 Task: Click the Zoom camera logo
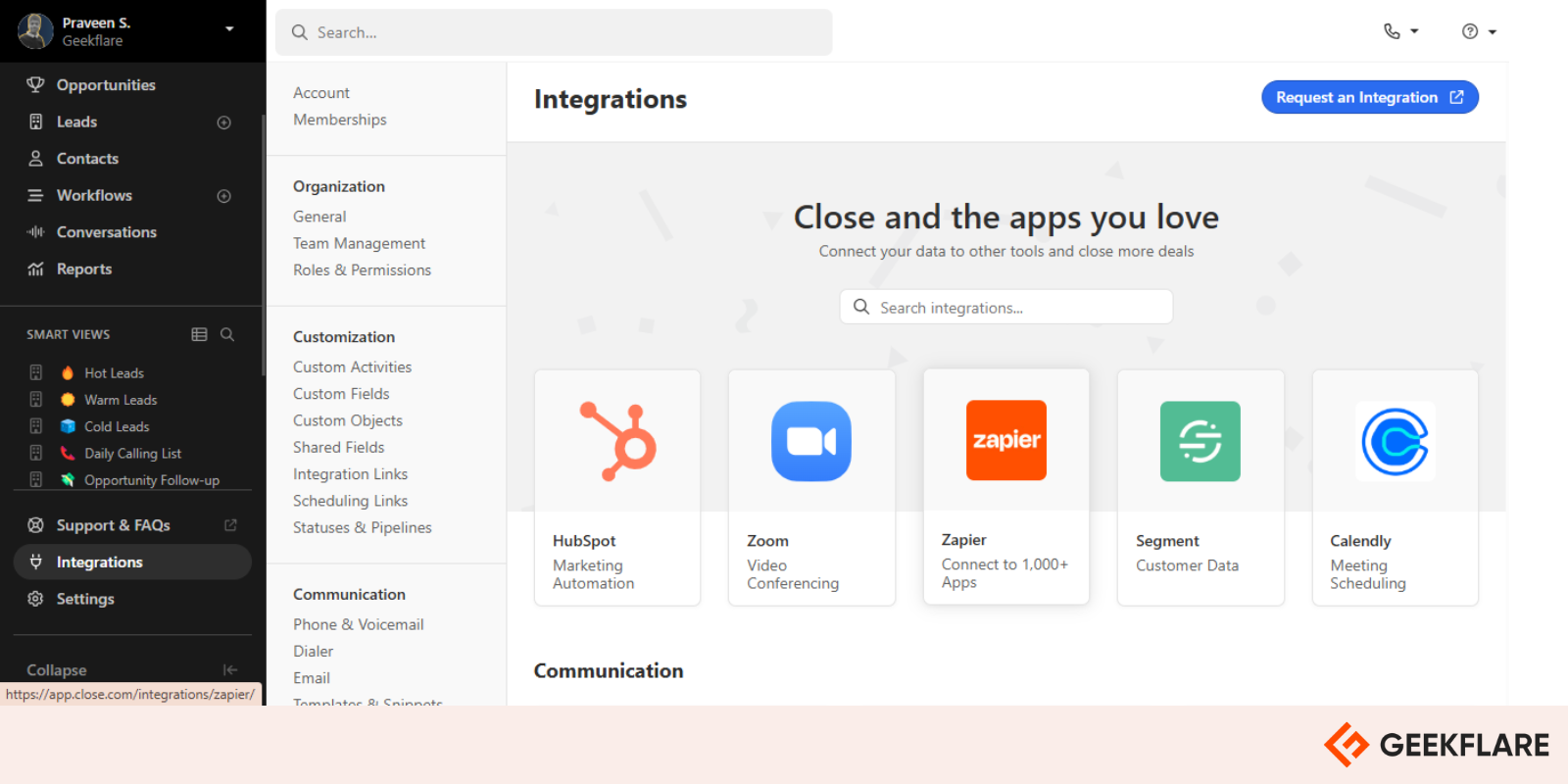[811, 441]
